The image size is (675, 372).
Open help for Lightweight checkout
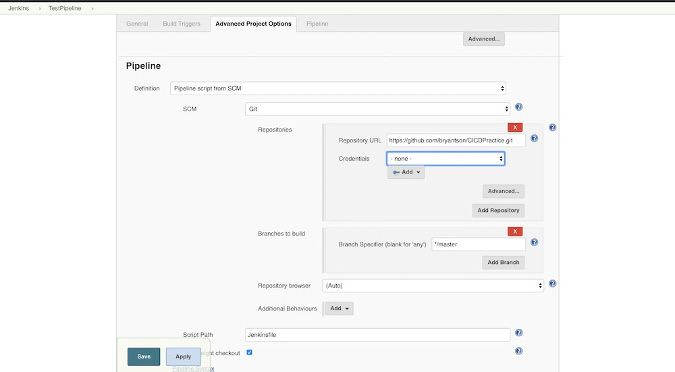pos(519,351)
